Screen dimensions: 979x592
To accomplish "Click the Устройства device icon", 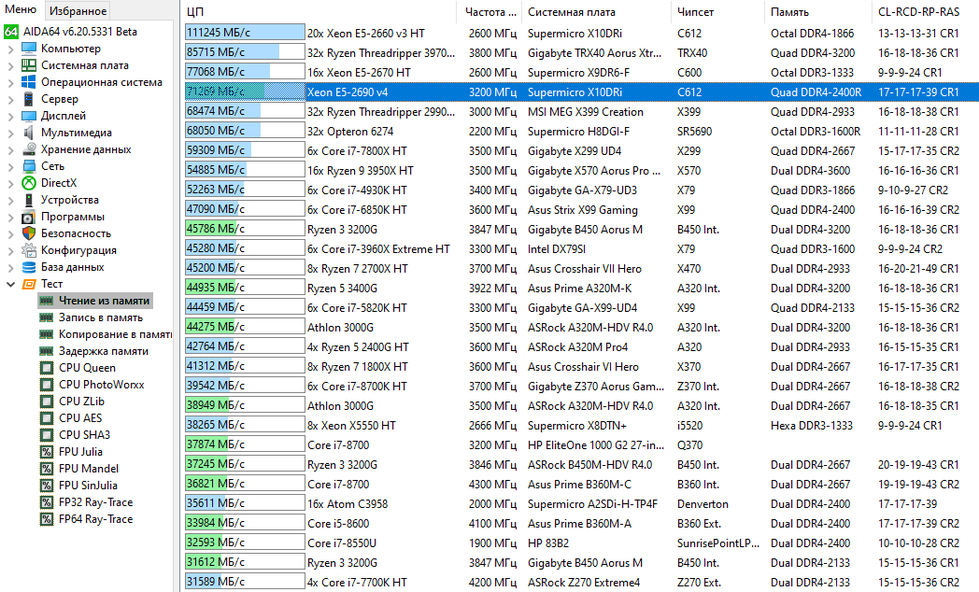I will point(29,200).
